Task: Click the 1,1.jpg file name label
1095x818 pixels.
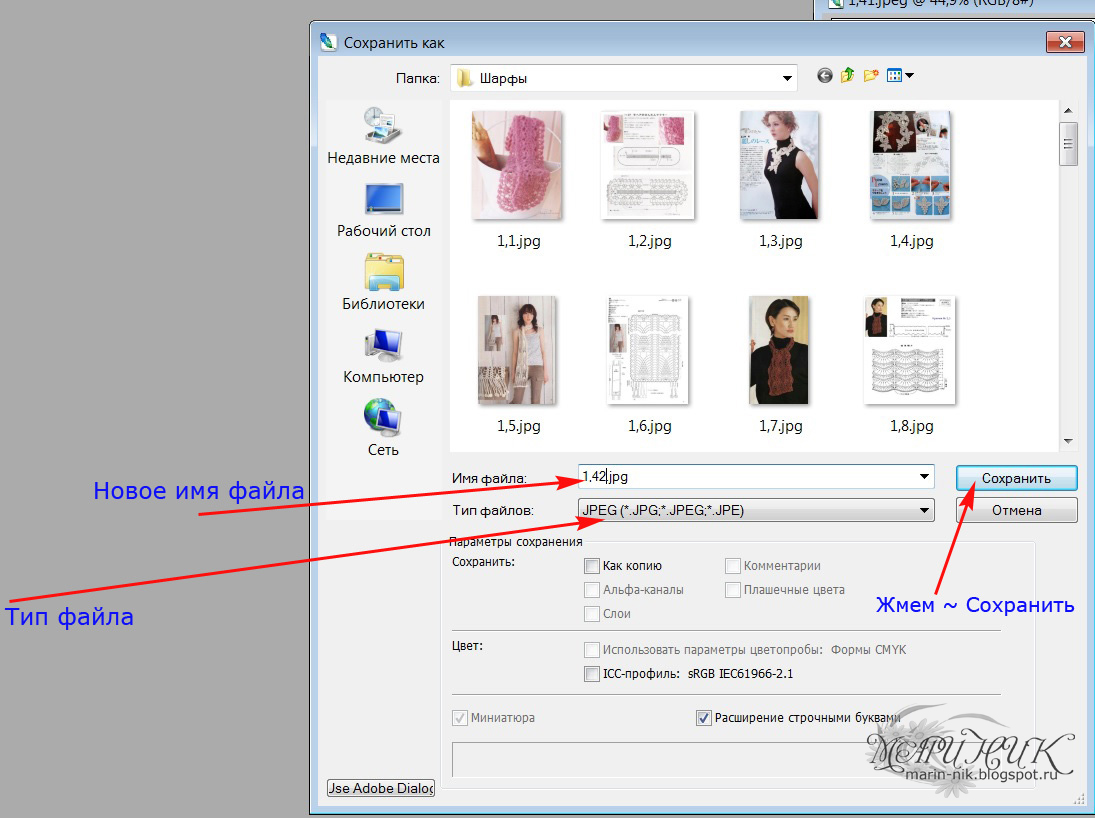Action: [518, 241]
